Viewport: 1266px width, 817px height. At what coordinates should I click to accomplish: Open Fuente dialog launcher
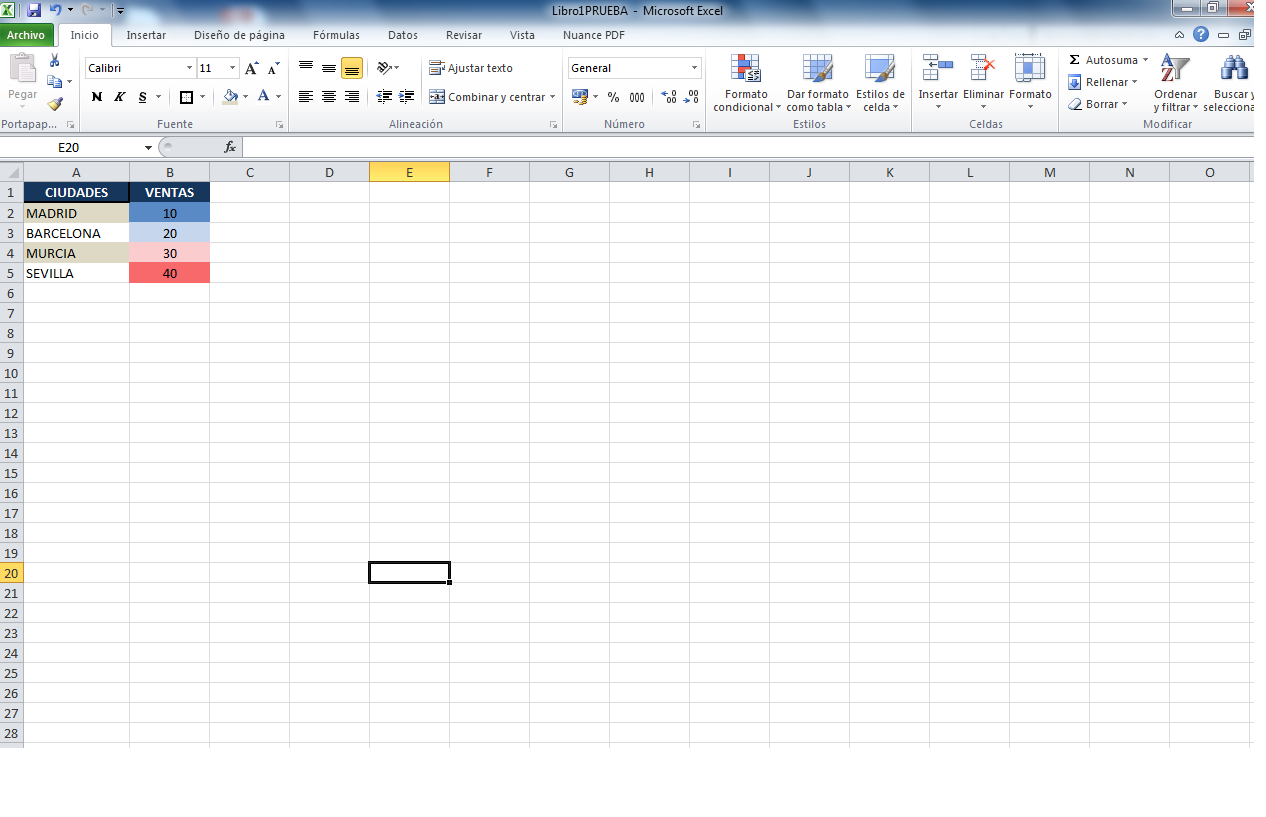tap(279, 125)
